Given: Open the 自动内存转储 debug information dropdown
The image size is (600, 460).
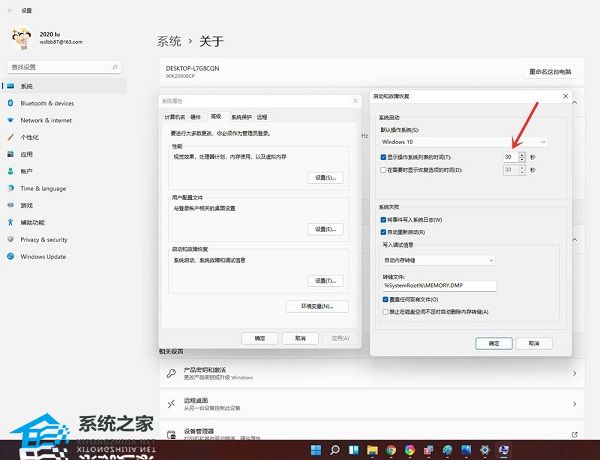Looking at the screenshot, I should click(439, 260).
